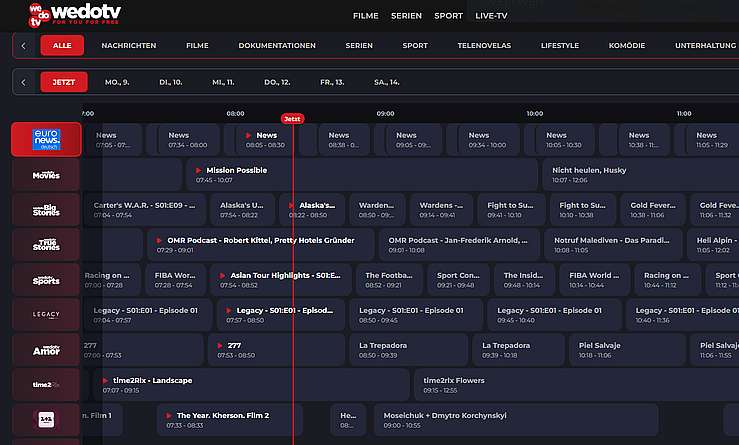Select the wedo Big Stories channel icon
Image resolution: width=739 pixels, height=445 pixels.
pos(46,210)
